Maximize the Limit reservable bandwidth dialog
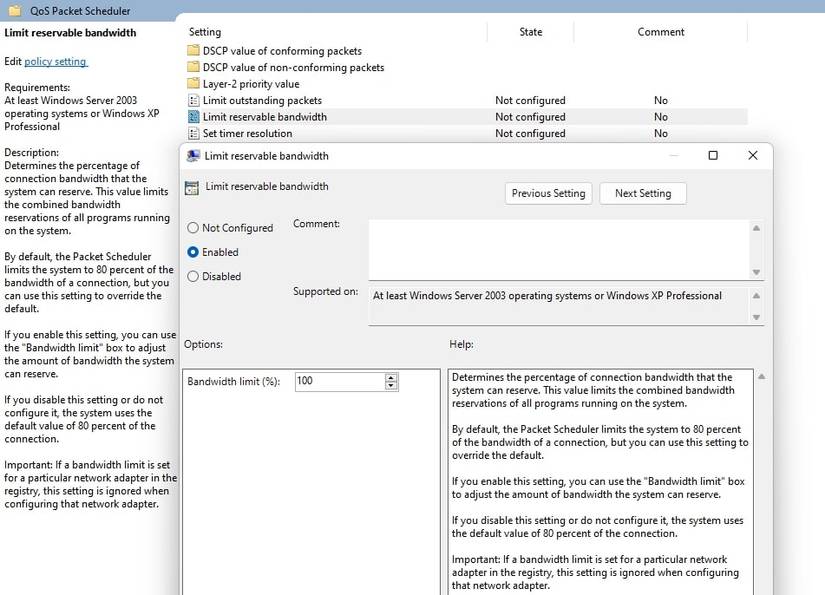Image resolution: width=825 pixels, height=595 pixels. [x=713, y=155]
